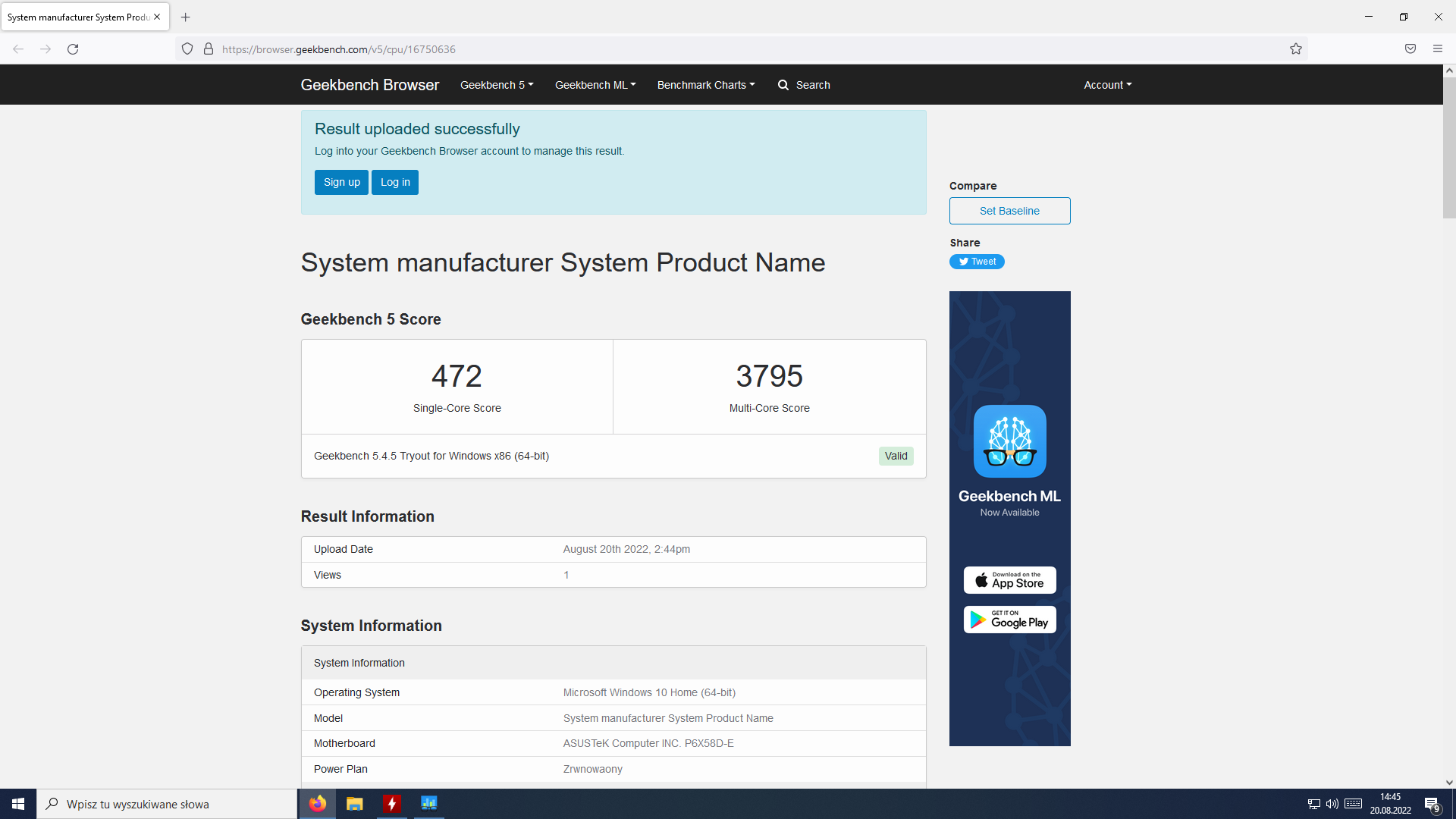Close the System manufacturer tab

click(157, 17)
